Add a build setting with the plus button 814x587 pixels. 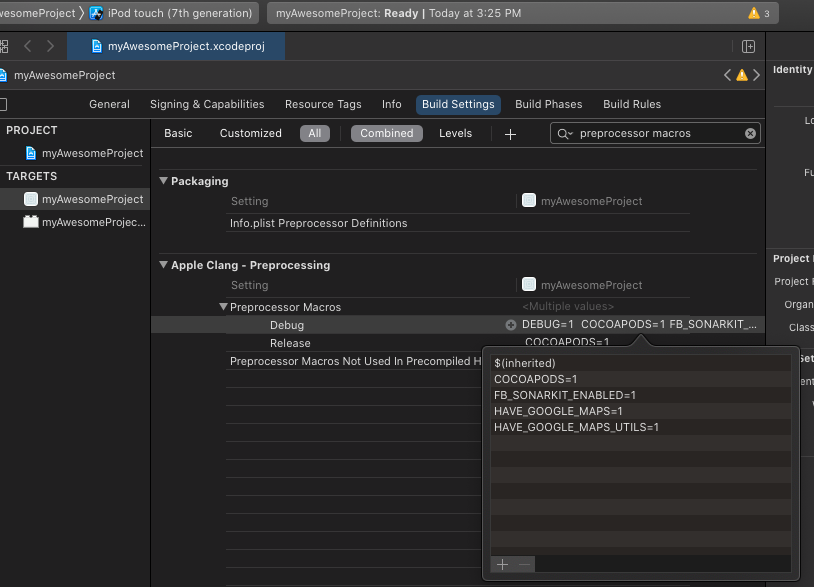[x=510, y=134]
